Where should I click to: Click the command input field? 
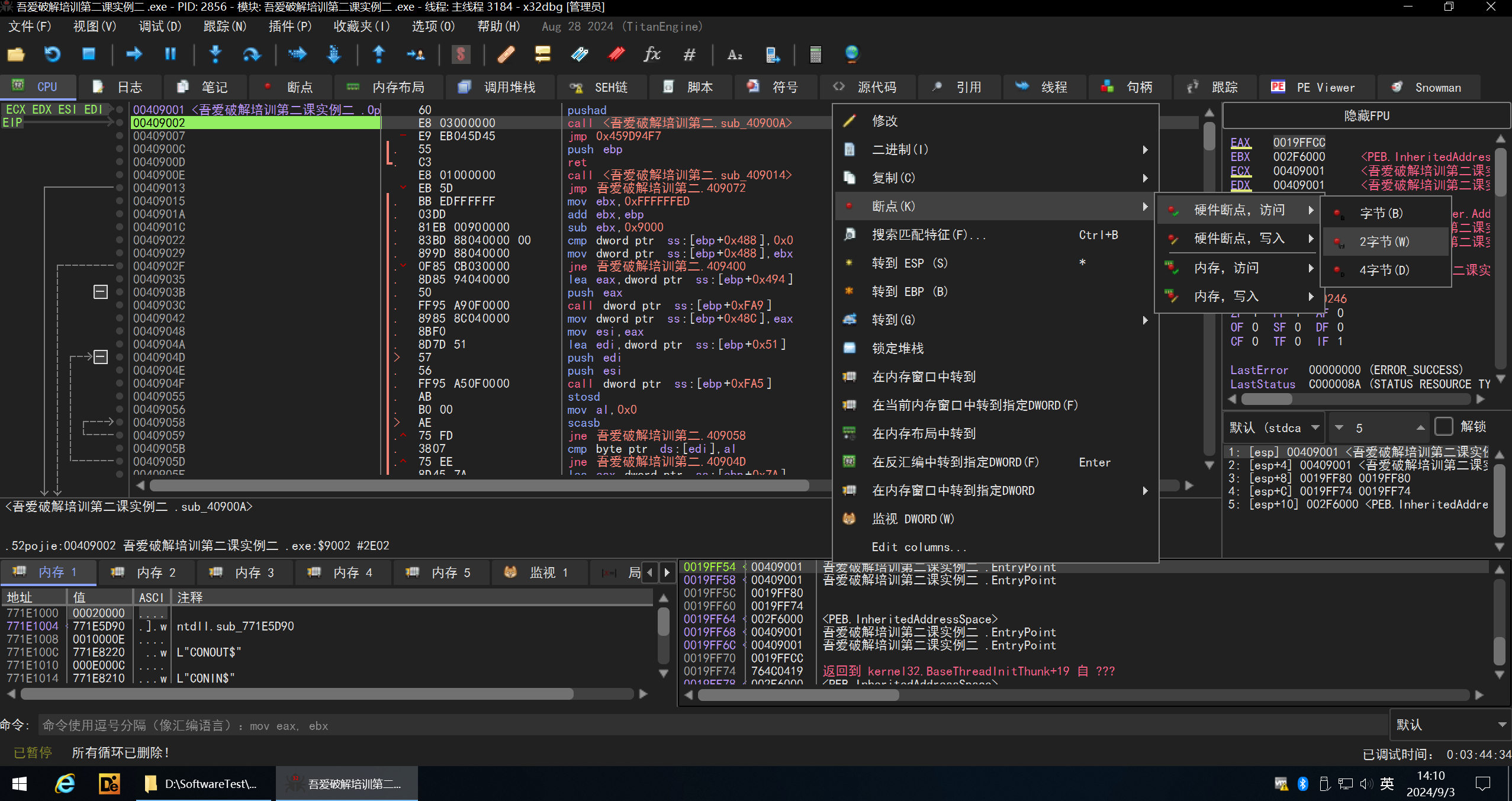713,725
